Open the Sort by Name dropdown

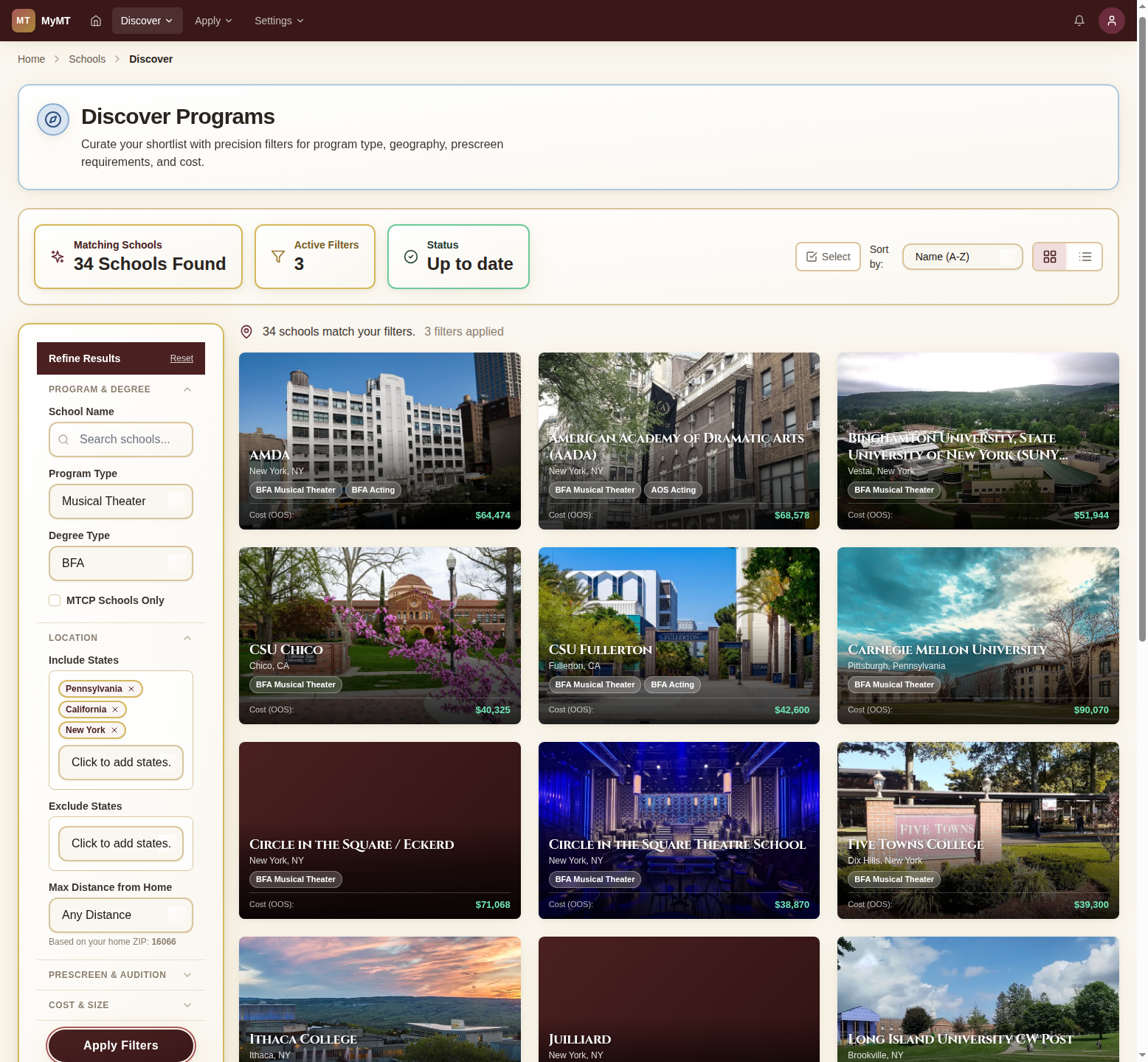coord(962,257)
